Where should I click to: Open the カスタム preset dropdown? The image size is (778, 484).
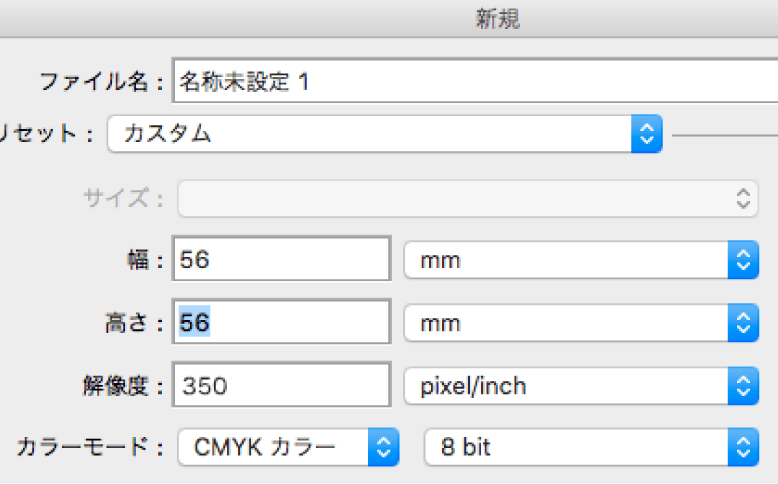pyautogui.click(x=385, y=133)
